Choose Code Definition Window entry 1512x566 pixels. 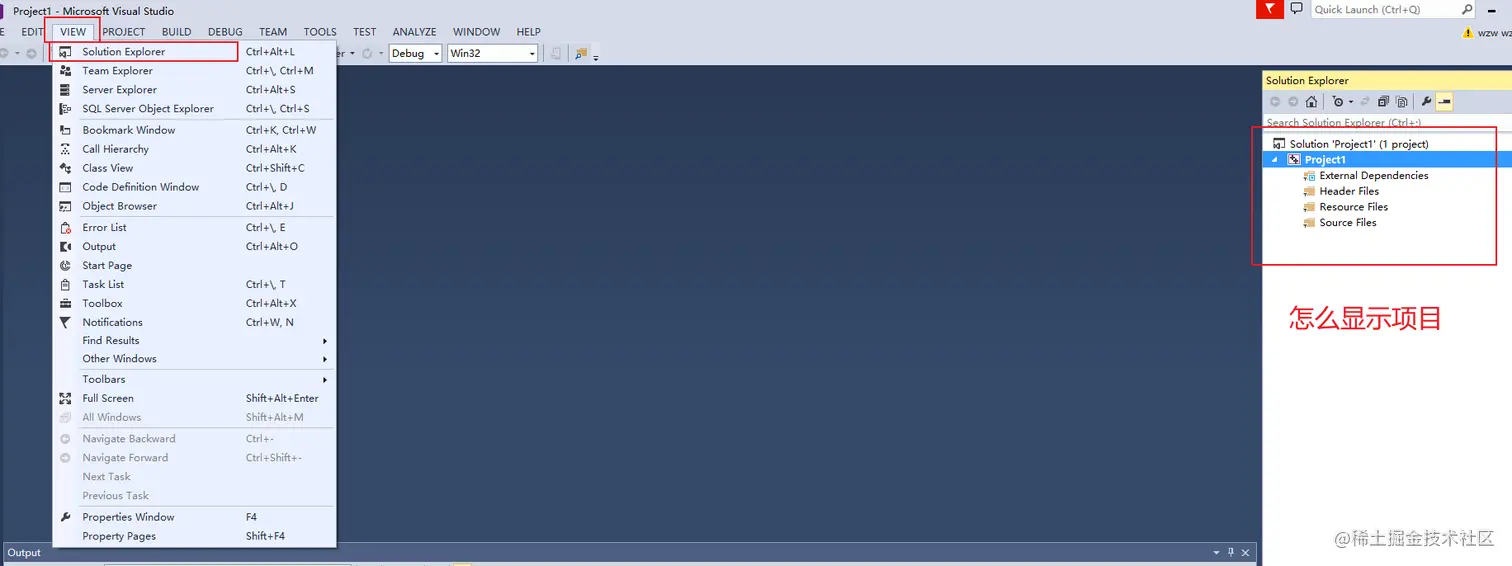(194, 188)
